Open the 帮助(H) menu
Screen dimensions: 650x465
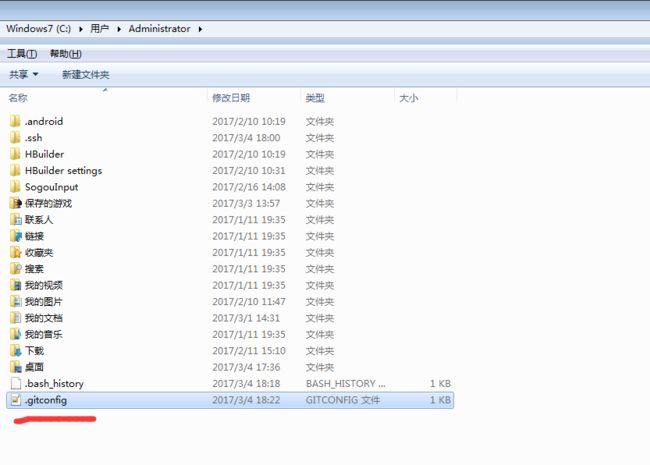click(x=65, y=54)
